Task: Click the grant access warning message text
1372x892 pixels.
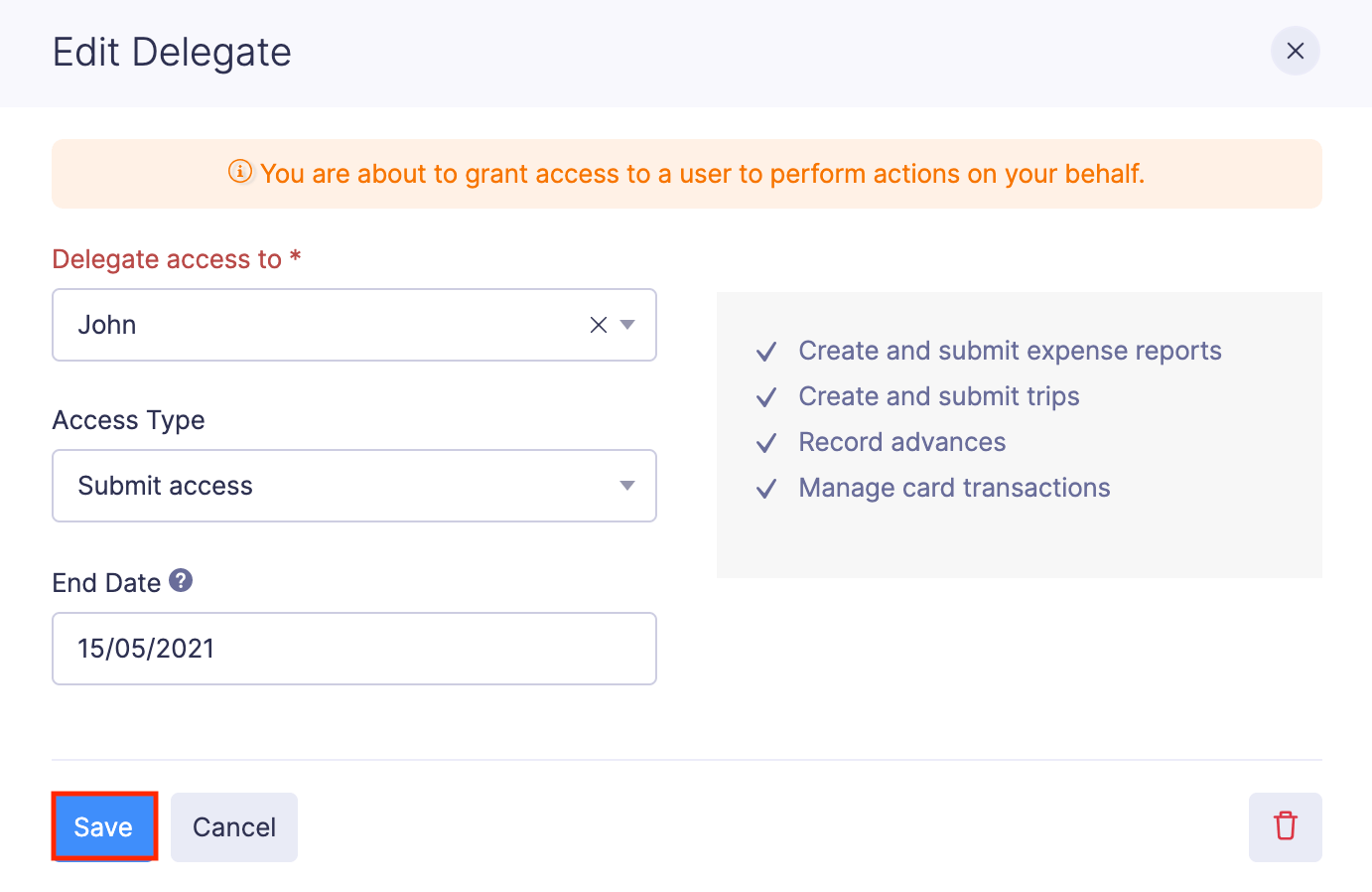Action: pos(702,174)
